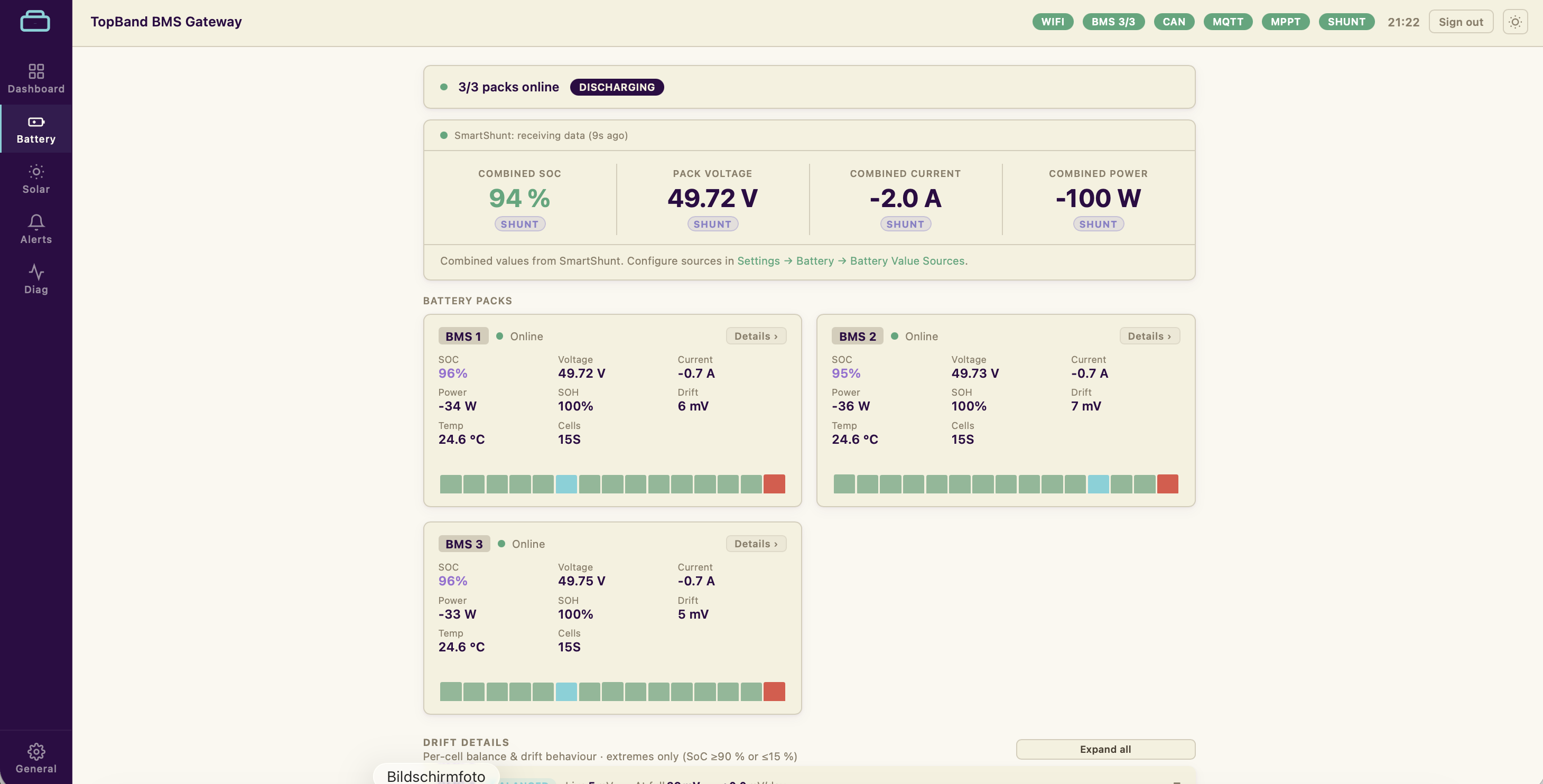The width and height of the screenshot is (1543, 784).
Task: Expand BMS 3 Details chevron
Action: [756, 544]
